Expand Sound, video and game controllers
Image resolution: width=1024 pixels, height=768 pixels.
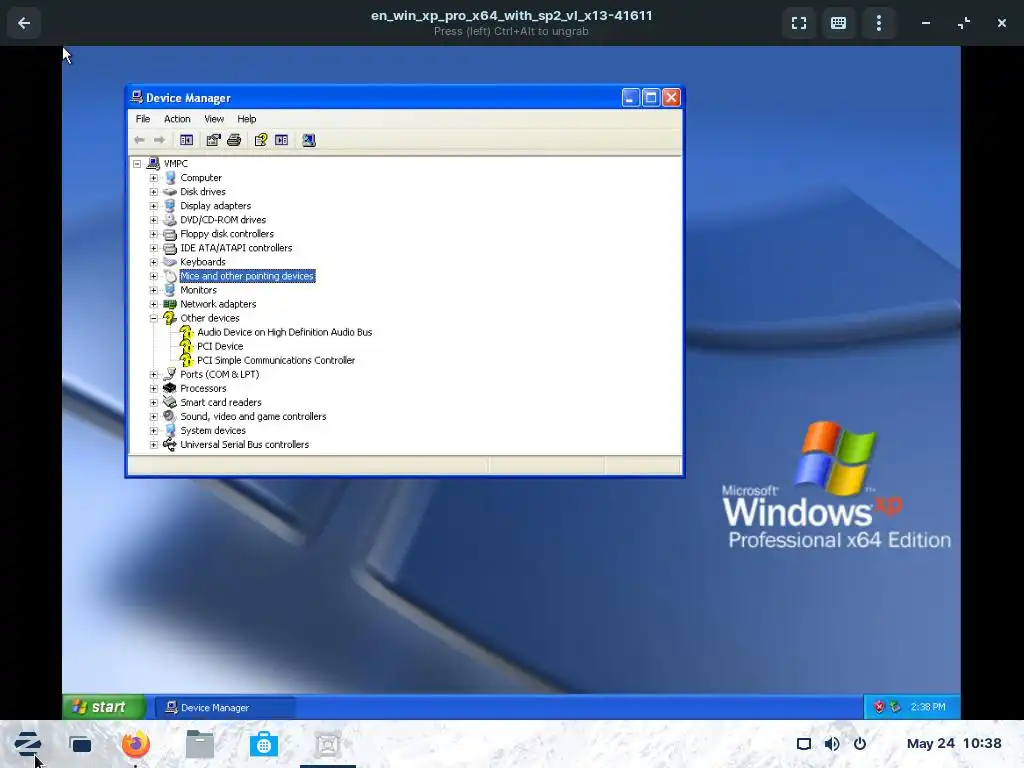[x=153, y=417]
